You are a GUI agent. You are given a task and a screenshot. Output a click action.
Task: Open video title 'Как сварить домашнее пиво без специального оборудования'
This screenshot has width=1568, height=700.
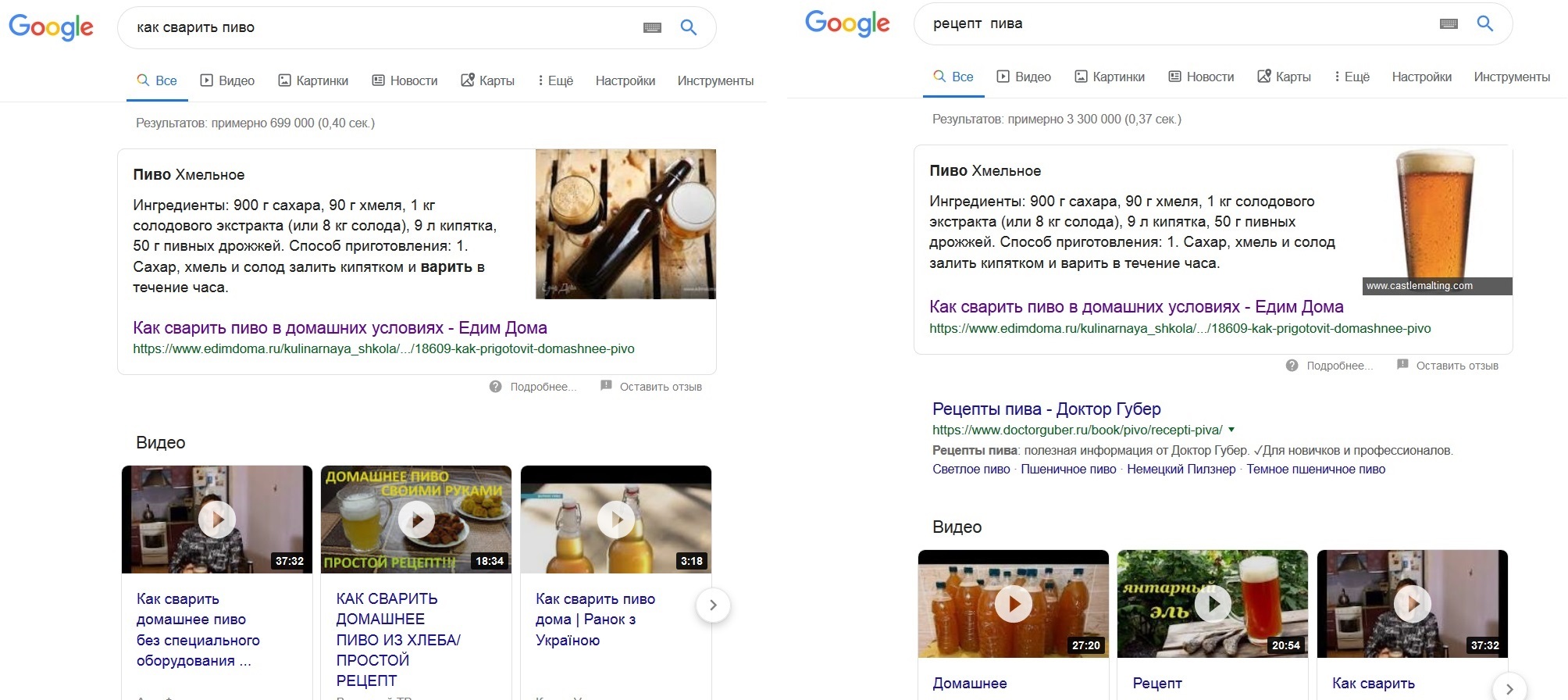click(198, 630)
